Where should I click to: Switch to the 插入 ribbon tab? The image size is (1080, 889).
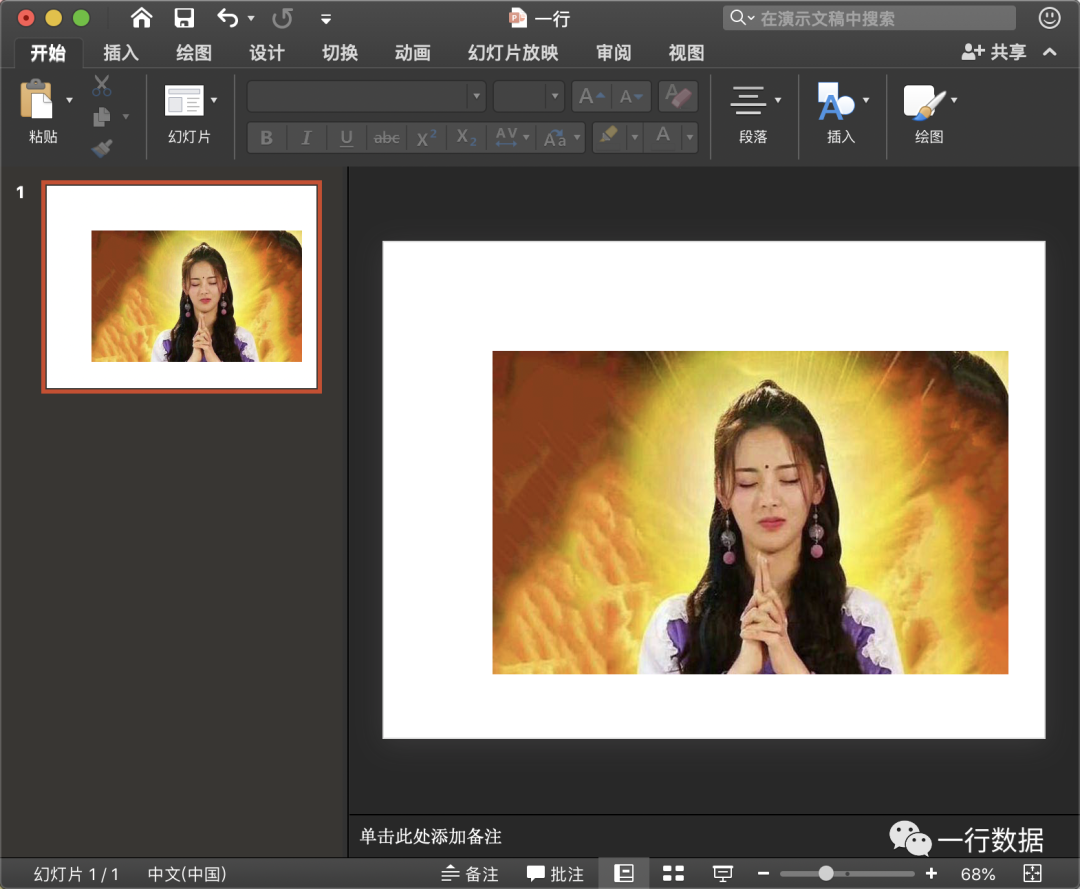pos(121,53)
